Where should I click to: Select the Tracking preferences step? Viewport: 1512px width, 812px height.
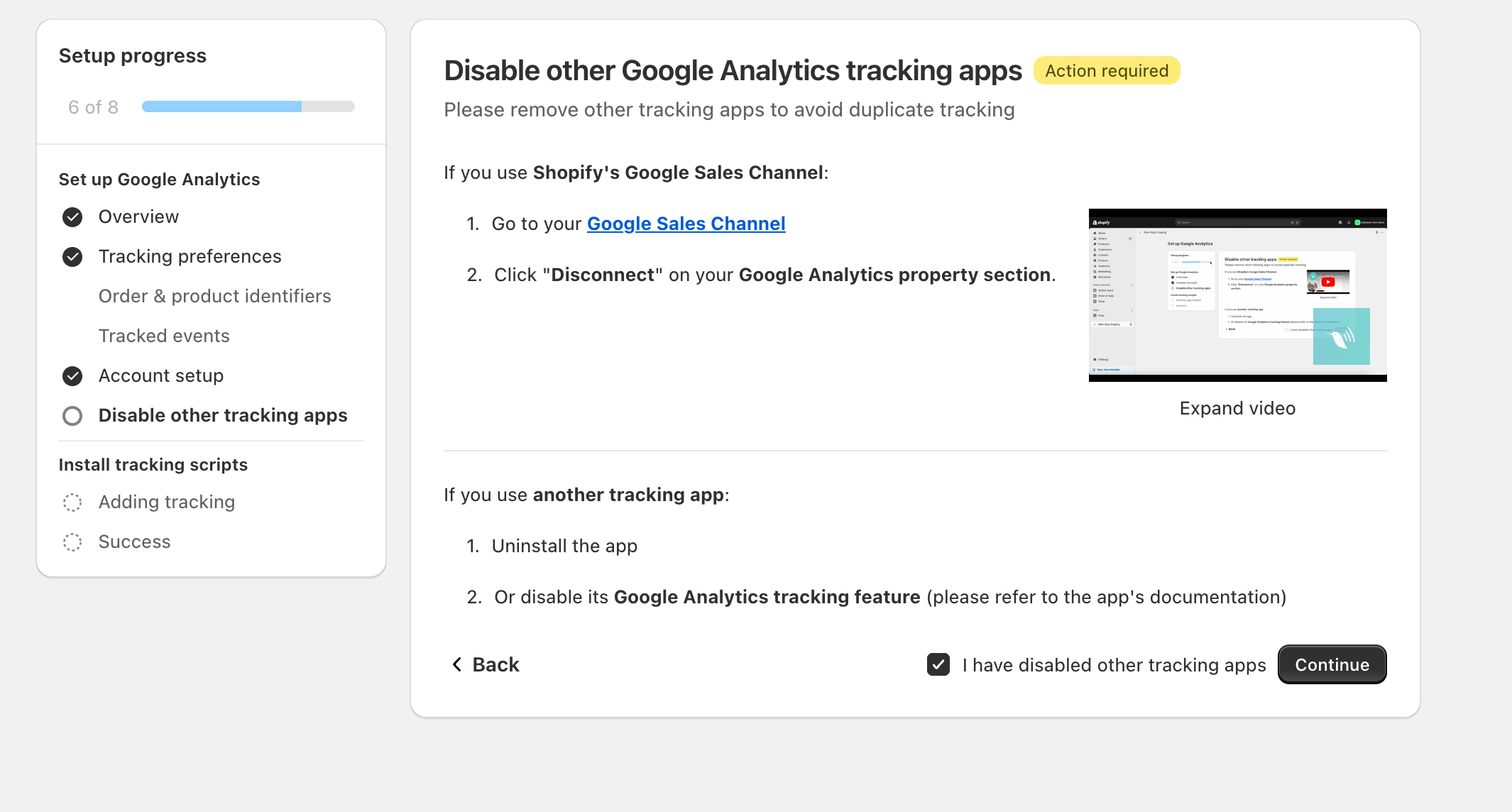[x=190, y=256]
